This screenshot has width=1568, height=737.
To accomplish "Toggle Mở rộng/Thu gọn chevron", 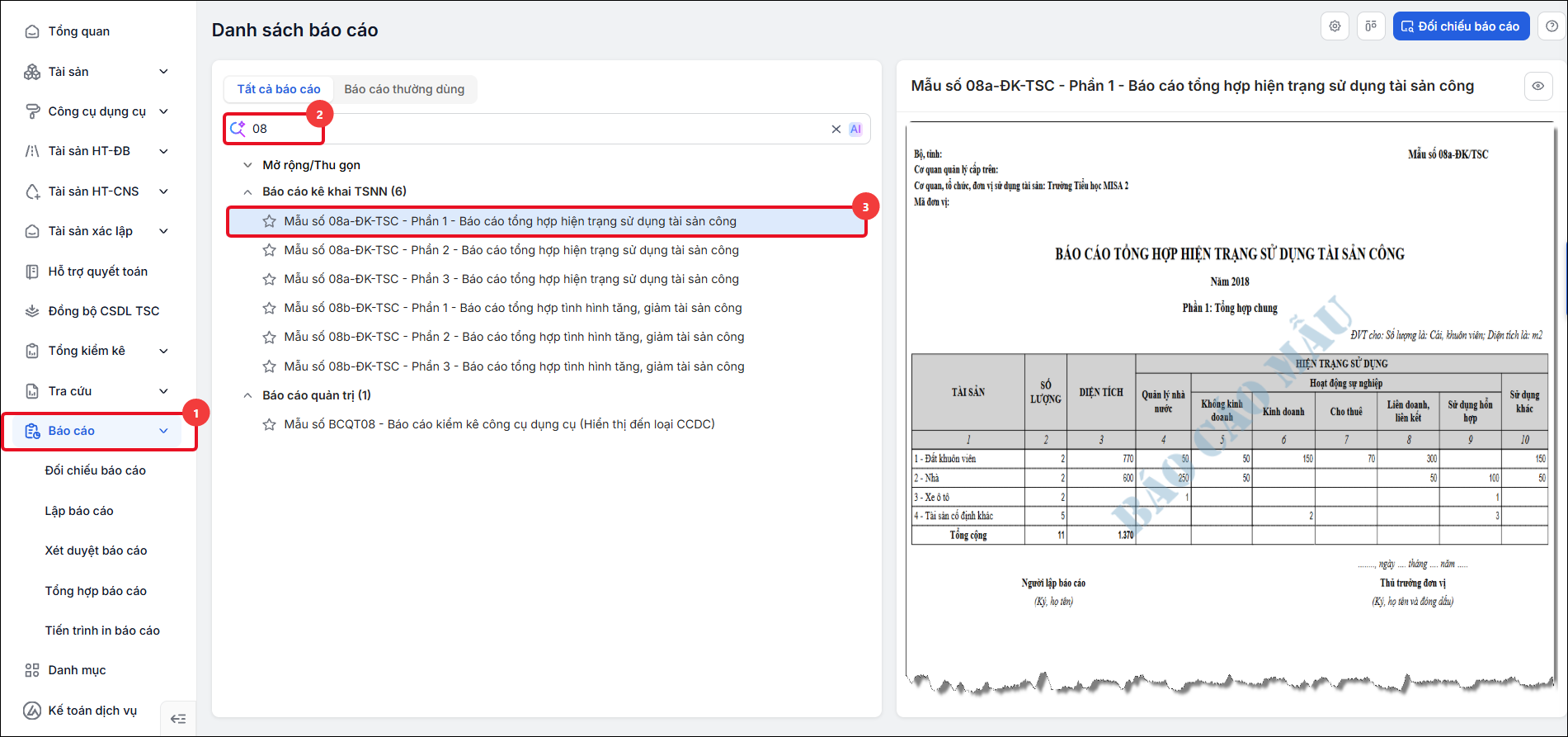I will point(247,165).
